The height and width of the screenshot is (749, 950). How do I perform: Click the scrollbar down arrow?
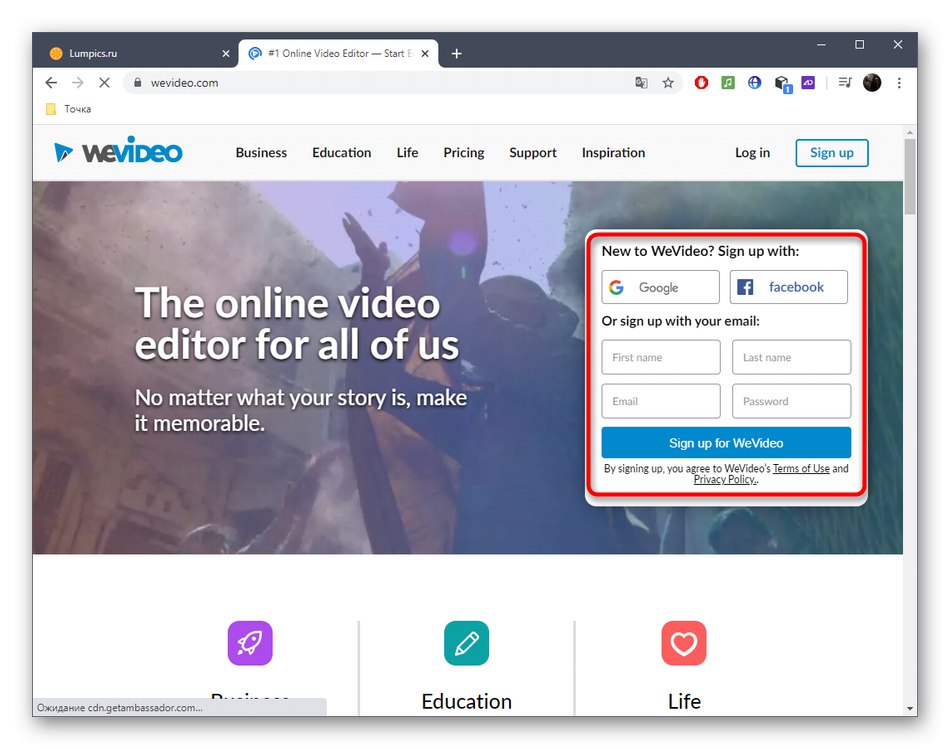tap(909, 708)
